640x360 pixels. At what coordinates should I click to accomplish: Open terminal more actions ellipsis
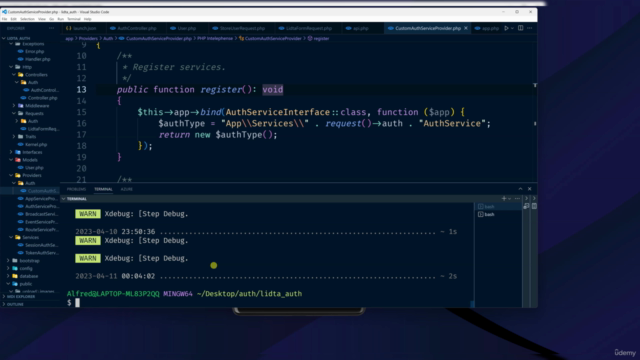coord(518,198)
